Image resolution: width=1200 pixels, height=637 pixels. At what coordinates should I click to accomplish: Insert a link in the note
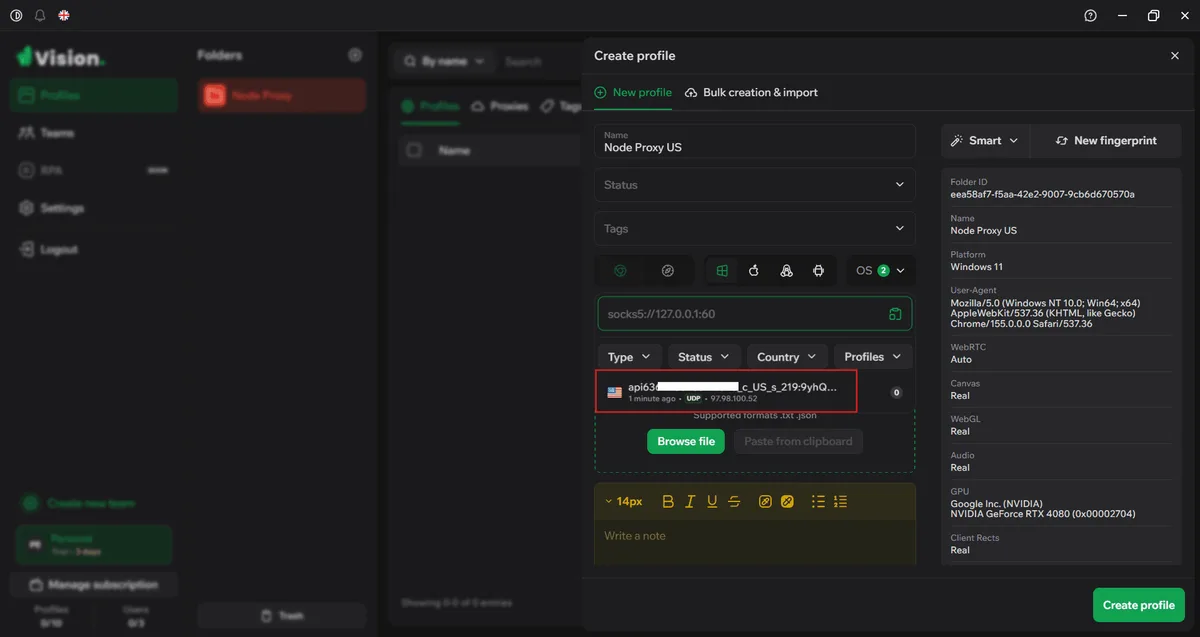[765, 501]
